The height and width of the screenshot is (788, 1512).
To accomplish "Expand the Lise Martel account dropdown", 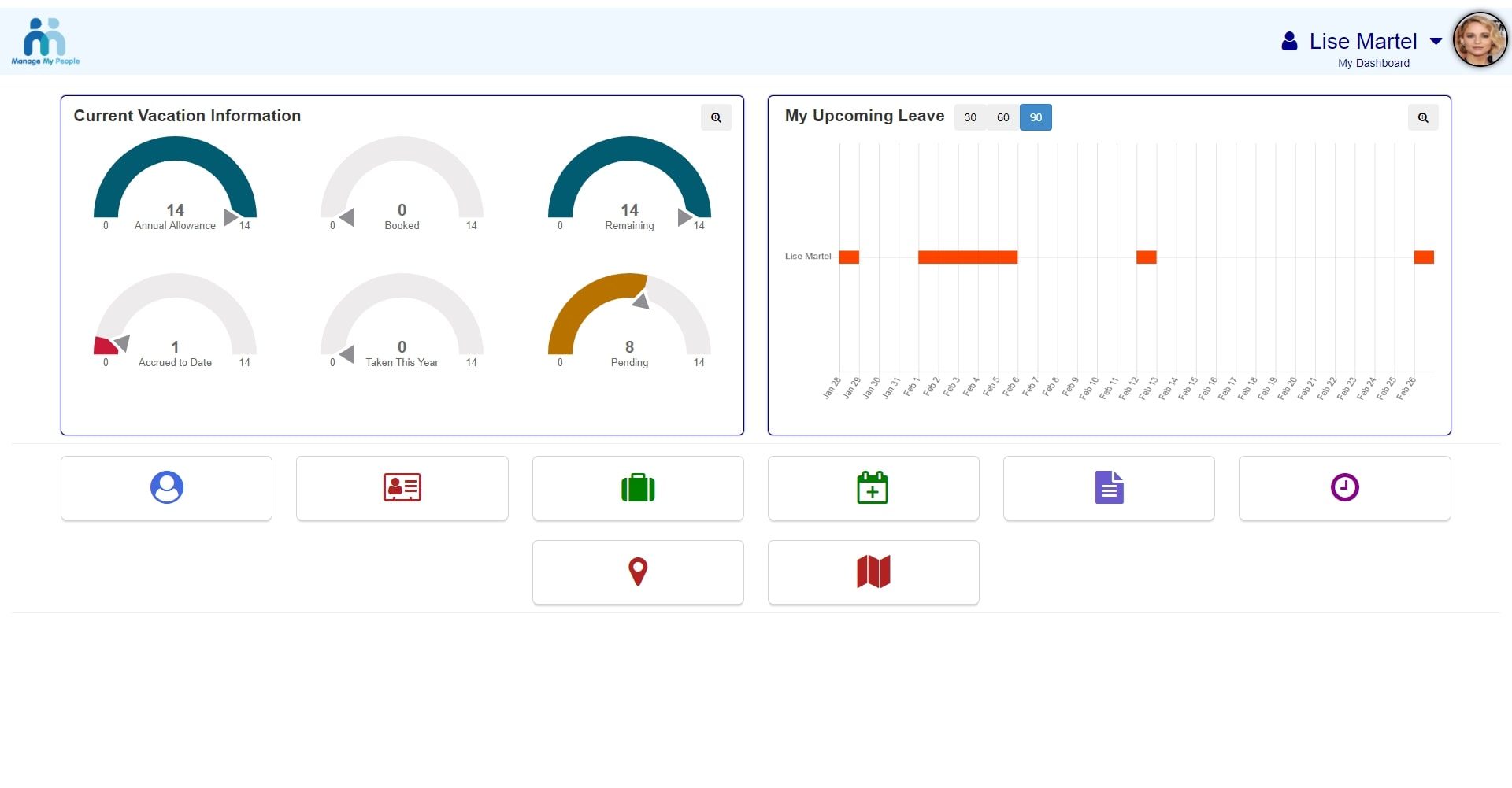I will coord(1436,41).
